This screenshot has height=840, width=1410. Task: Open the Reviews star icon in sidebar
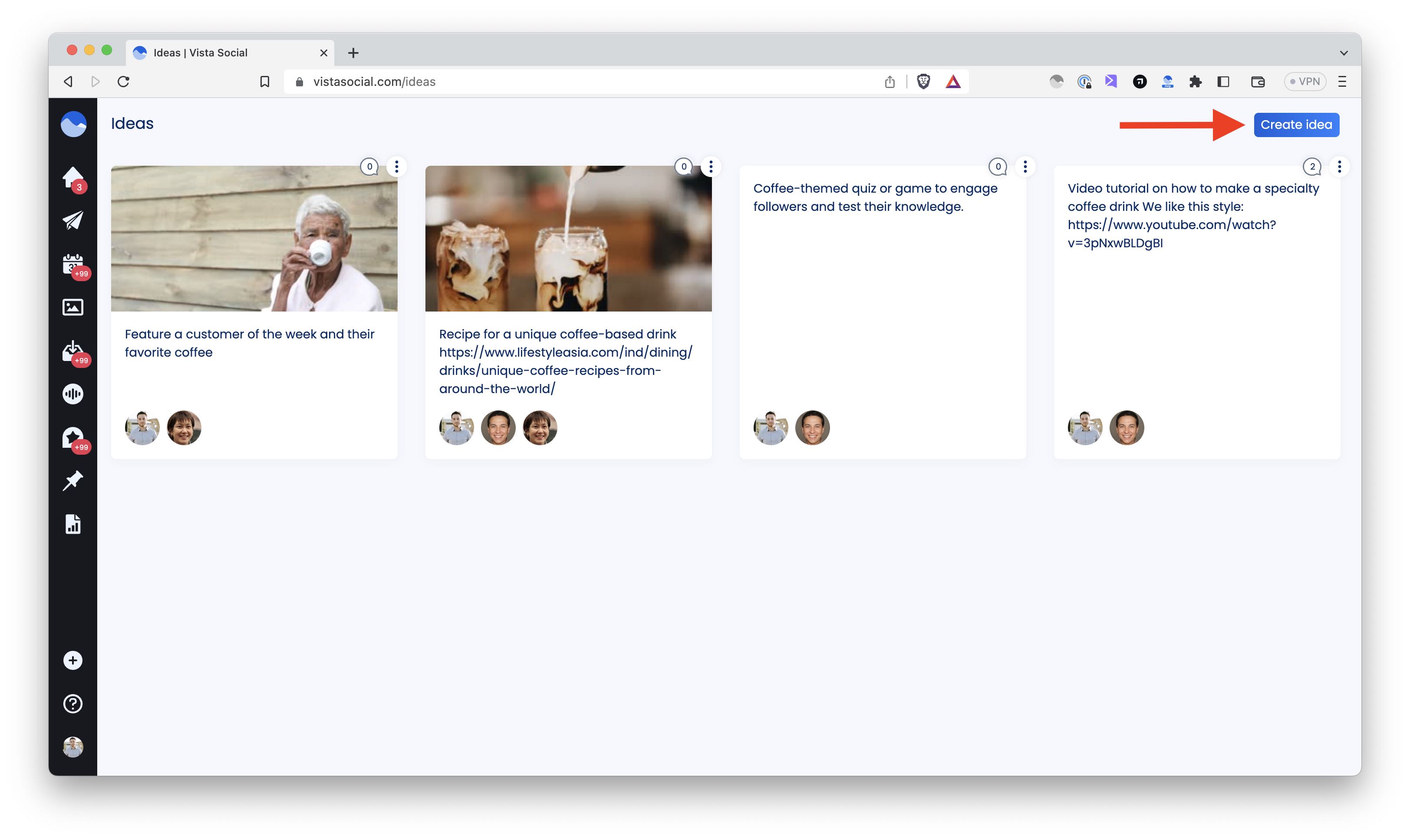(72, 437)
